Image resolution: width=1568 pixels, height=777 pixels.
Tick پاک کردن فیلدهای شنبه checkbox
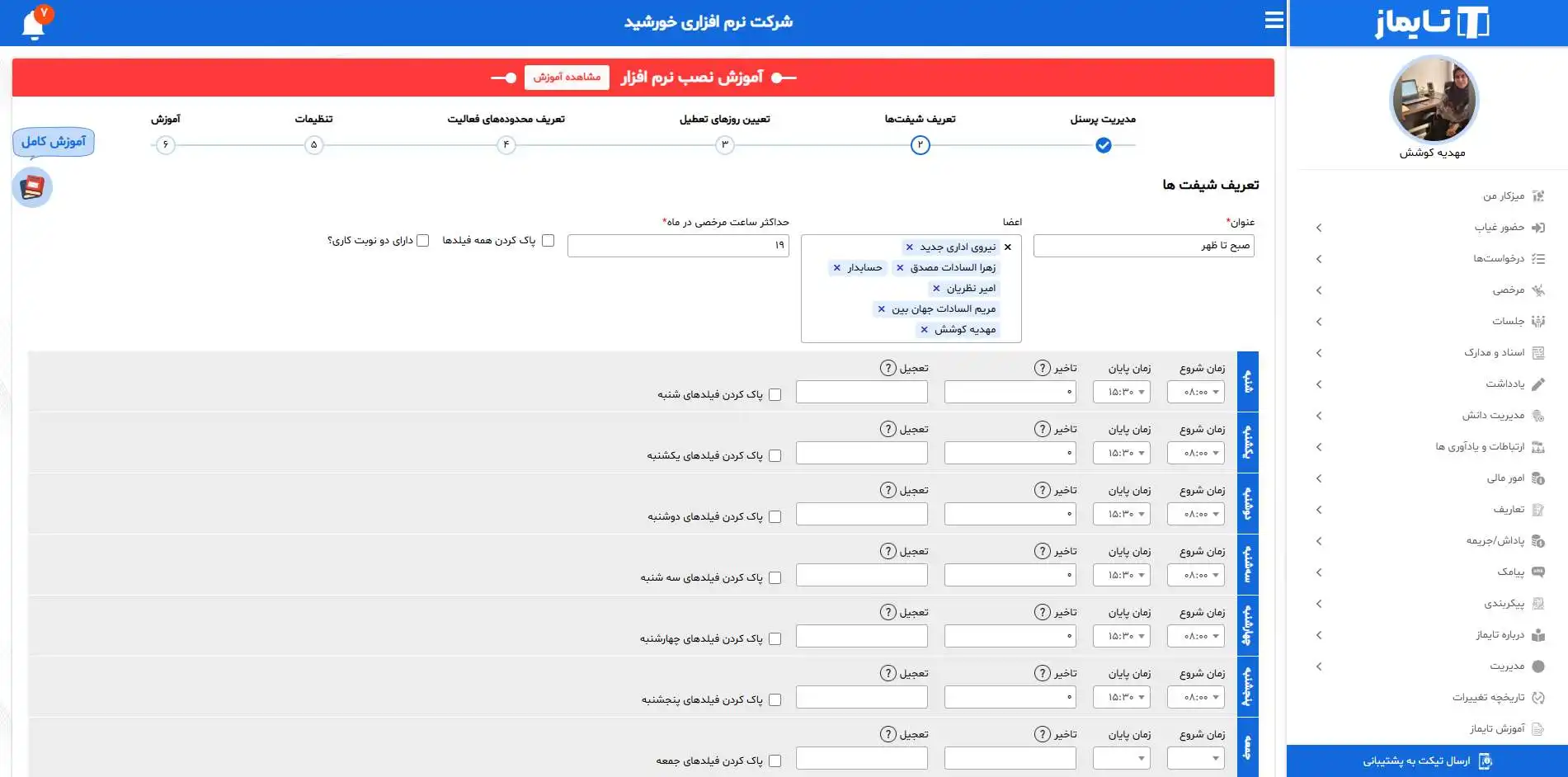775,395
